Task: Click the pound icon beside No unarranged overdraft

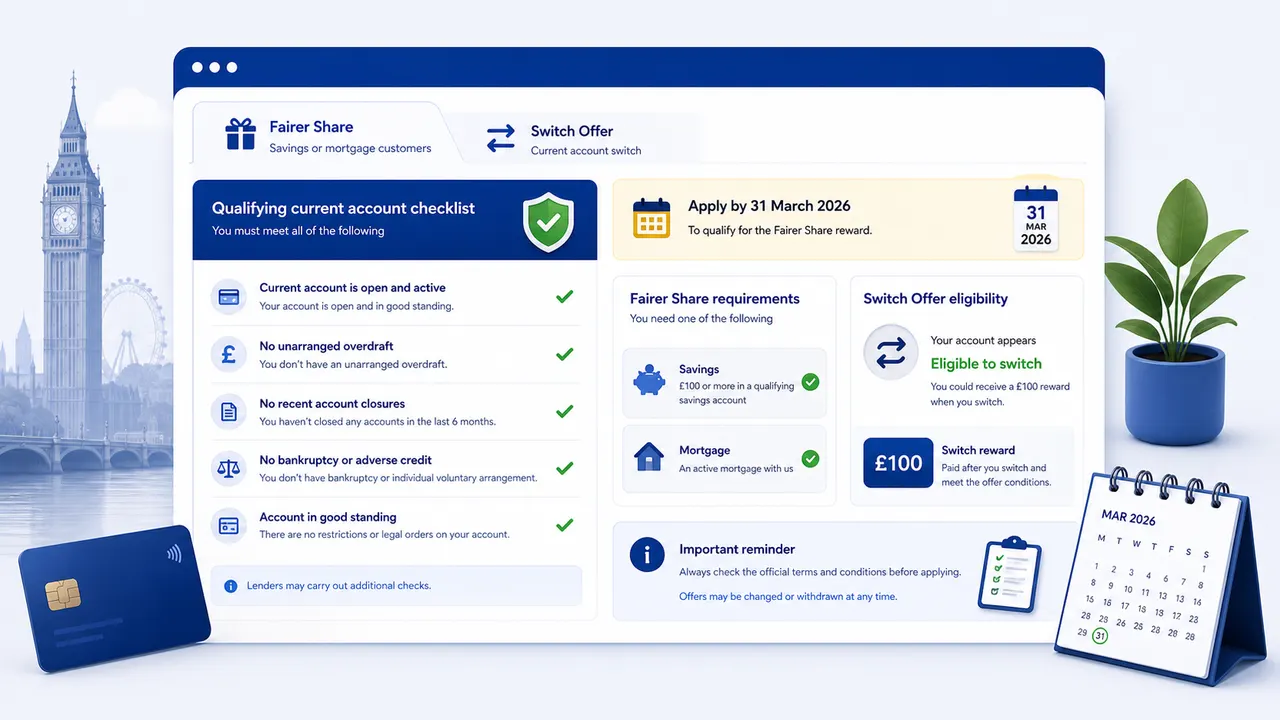Action: point(229,354)
